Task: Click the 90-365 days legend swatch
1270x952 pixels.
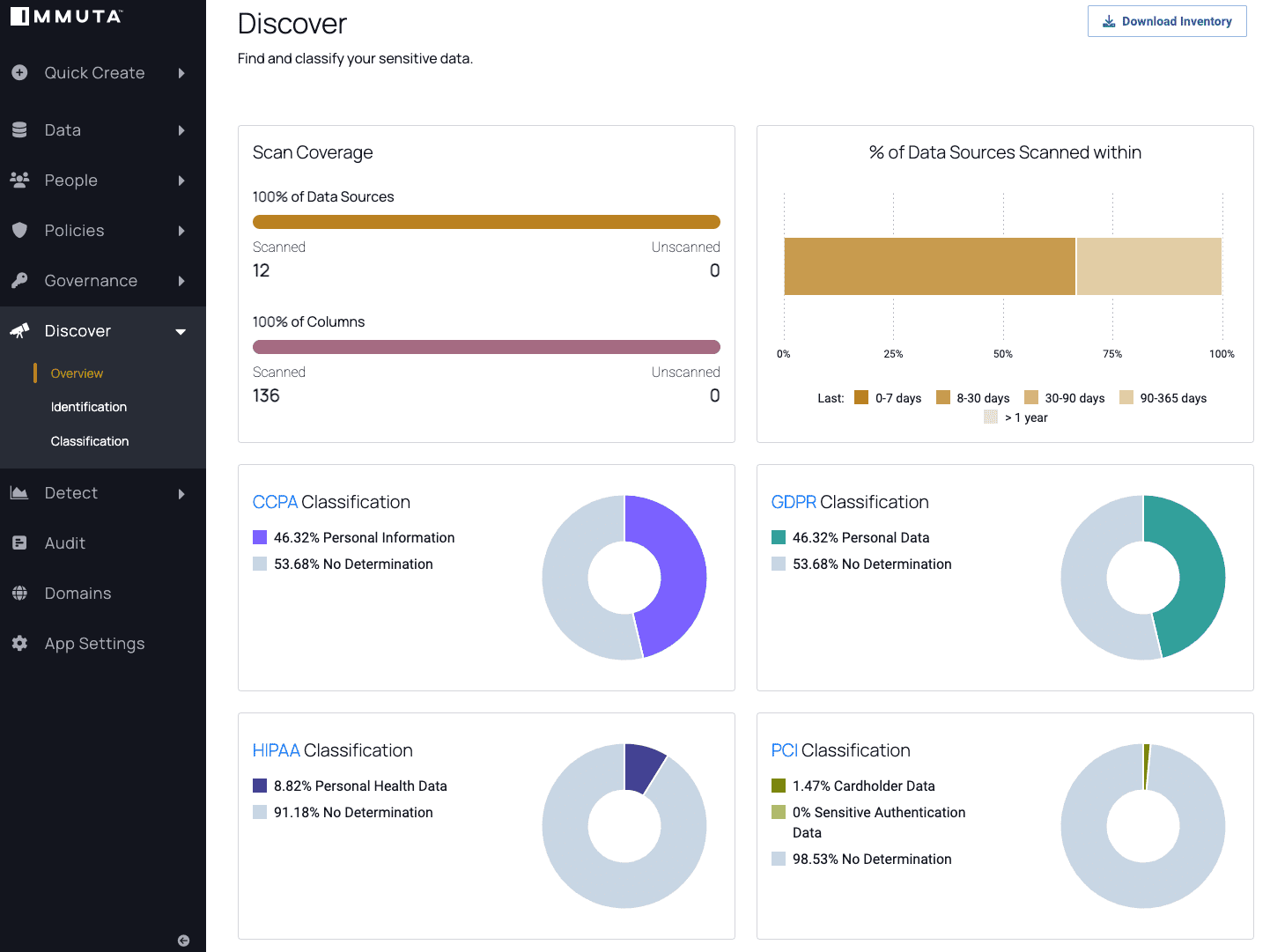Action: click(x=1126, y=397)
